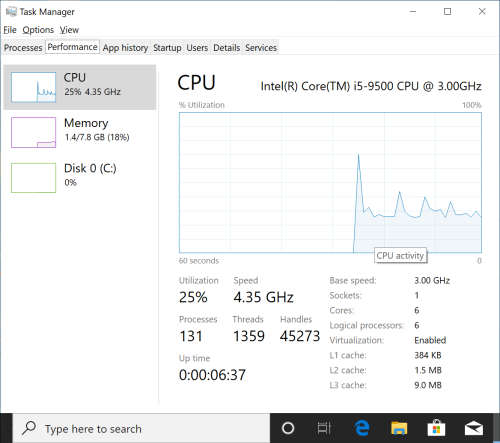Open Cortana circle icon on taskbar
The image size is (500, 443).
point(288,428)
